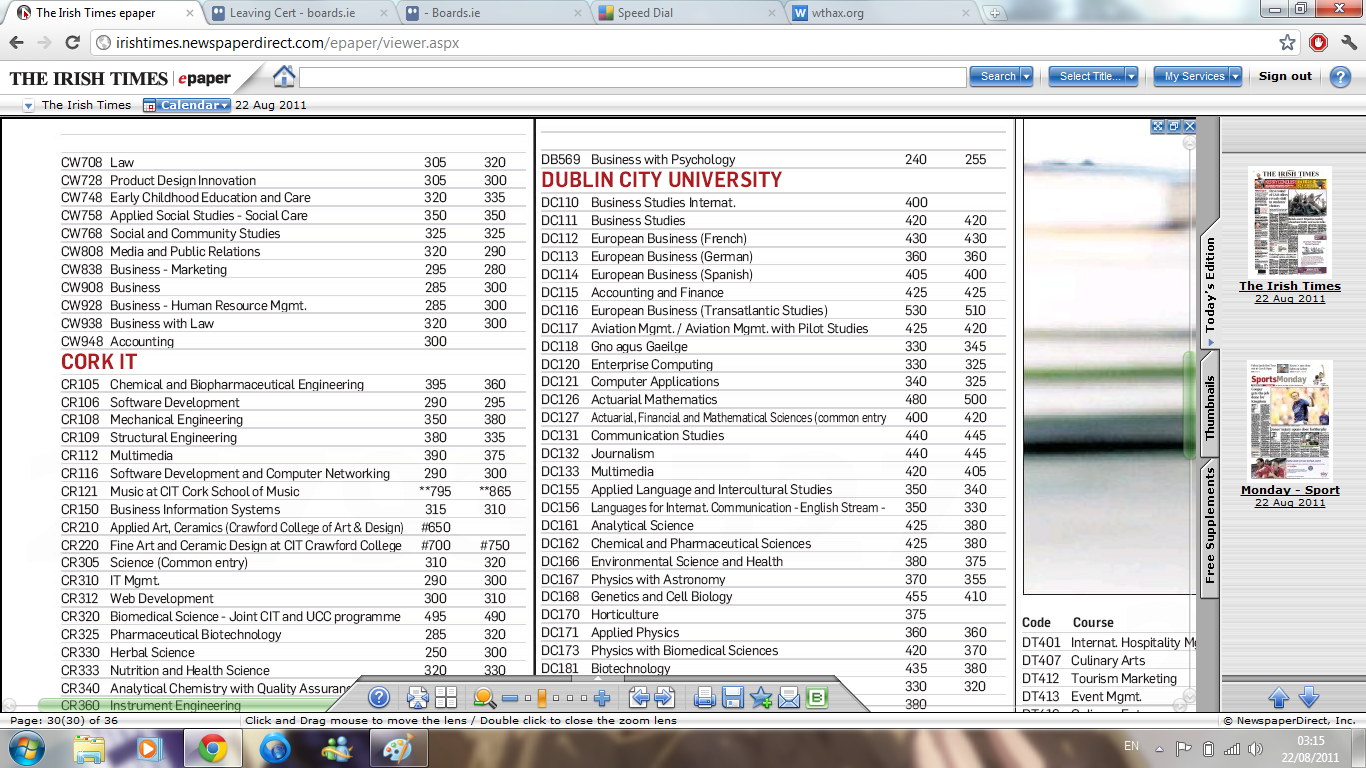Screen dimensions: 1366x768
Task: Click the restore icon on the zoom lens panel
Action: point(1174,126)
